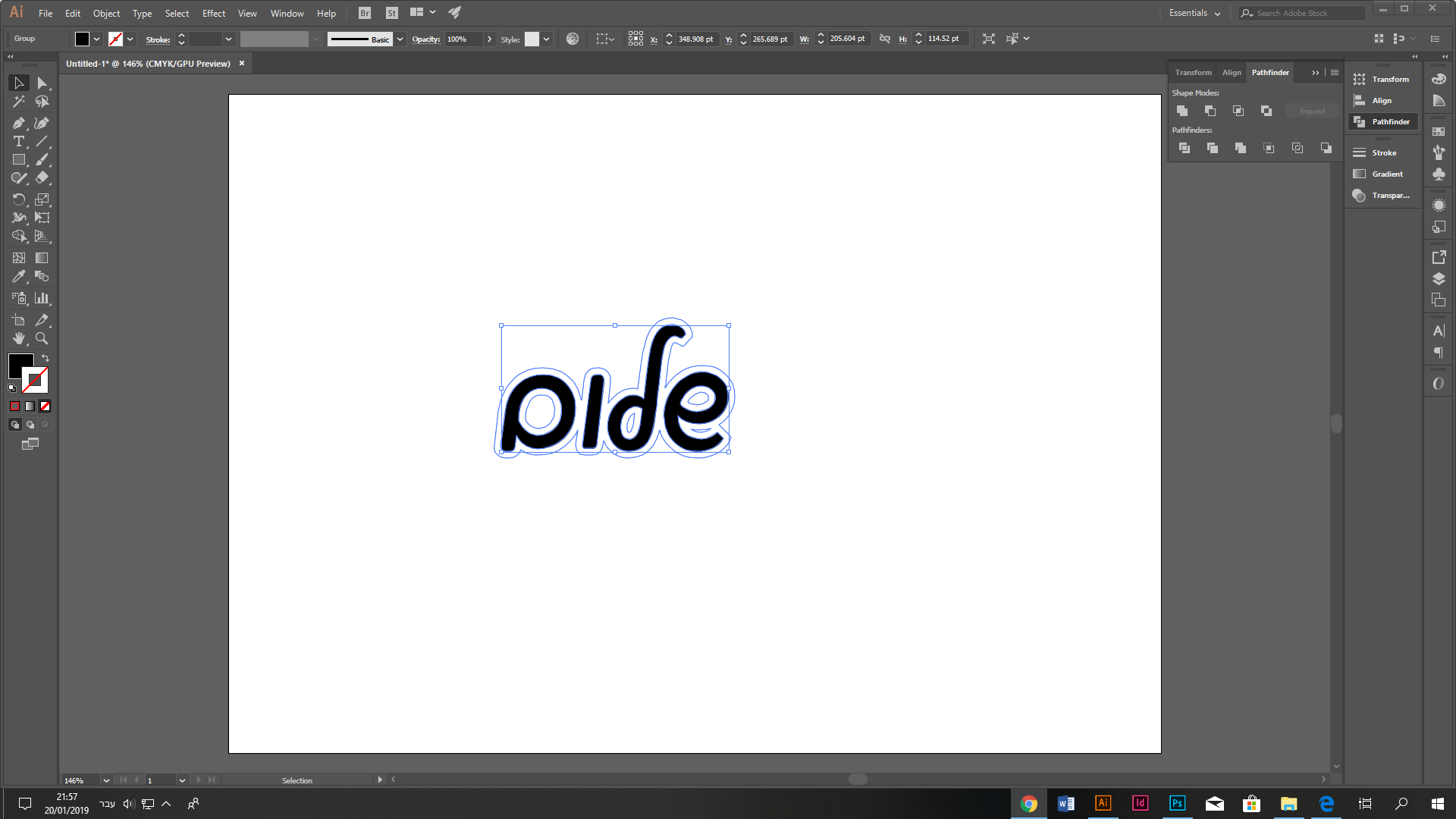
Task: Click the Divide pathfinder icon
Action: coord(1184,148)
